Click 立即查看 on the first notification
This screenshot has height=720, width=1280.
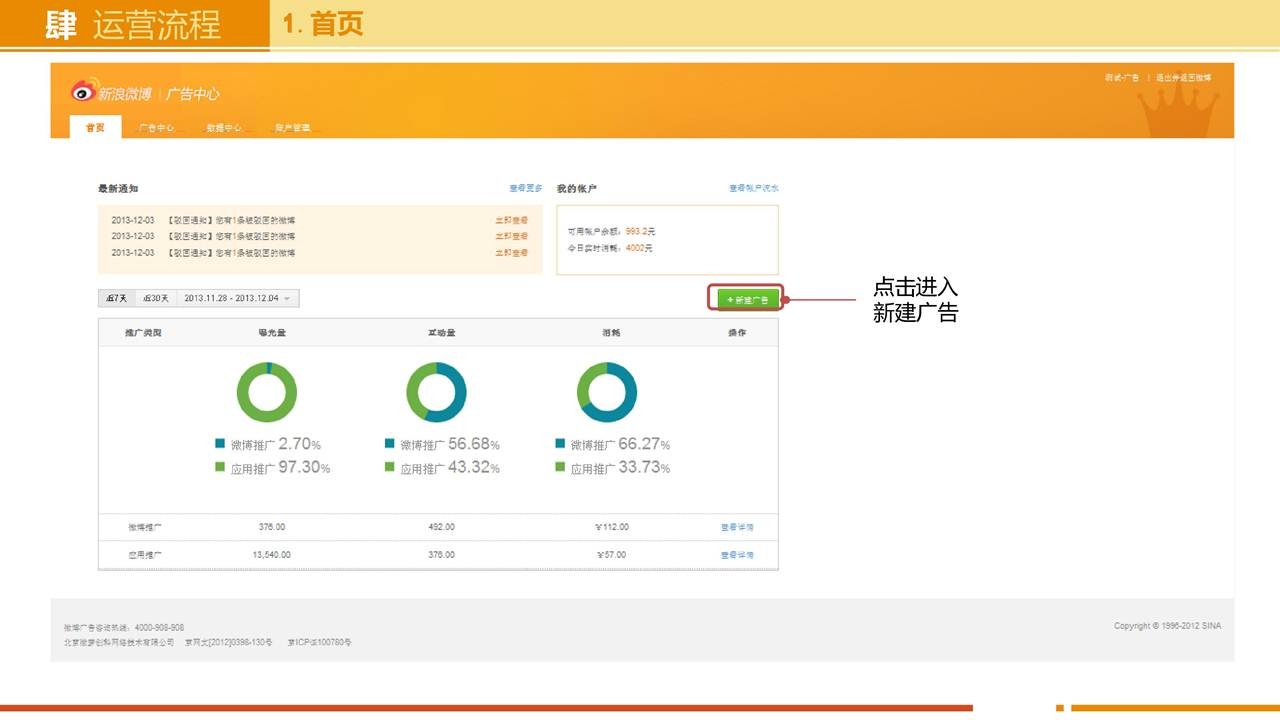[511, 220]
